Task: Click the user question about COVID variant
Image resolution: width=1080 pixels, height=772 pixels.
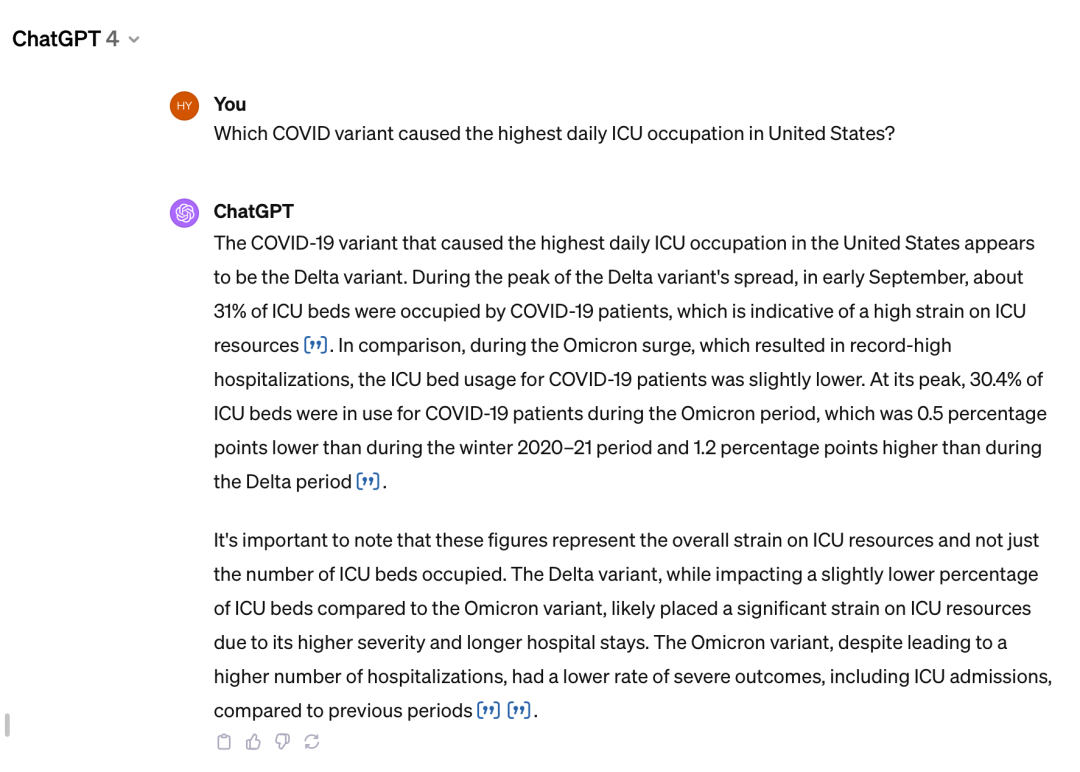Action: pos(554,134)
